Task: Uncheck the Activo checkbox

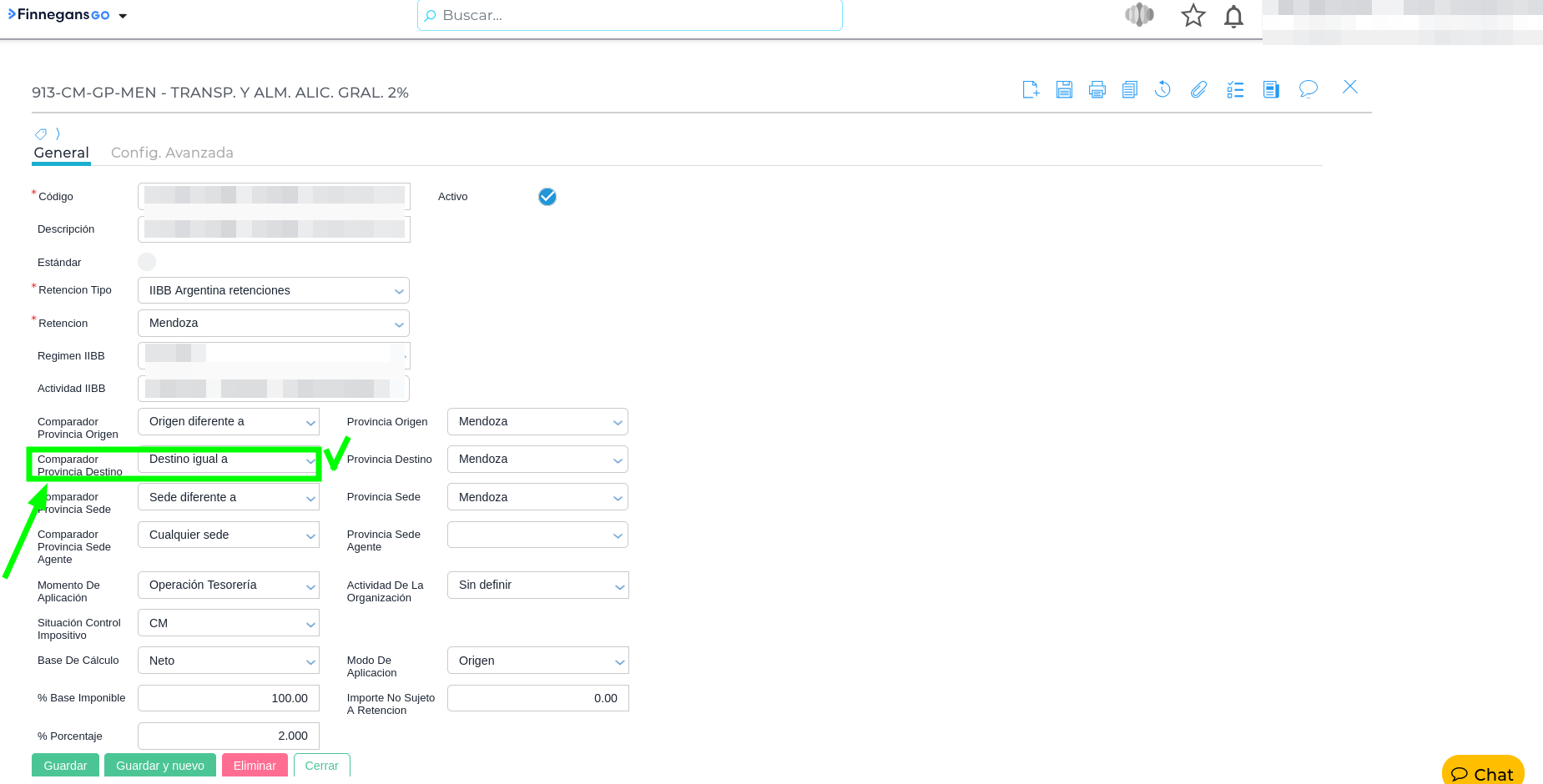Action: tap(547, 197)
